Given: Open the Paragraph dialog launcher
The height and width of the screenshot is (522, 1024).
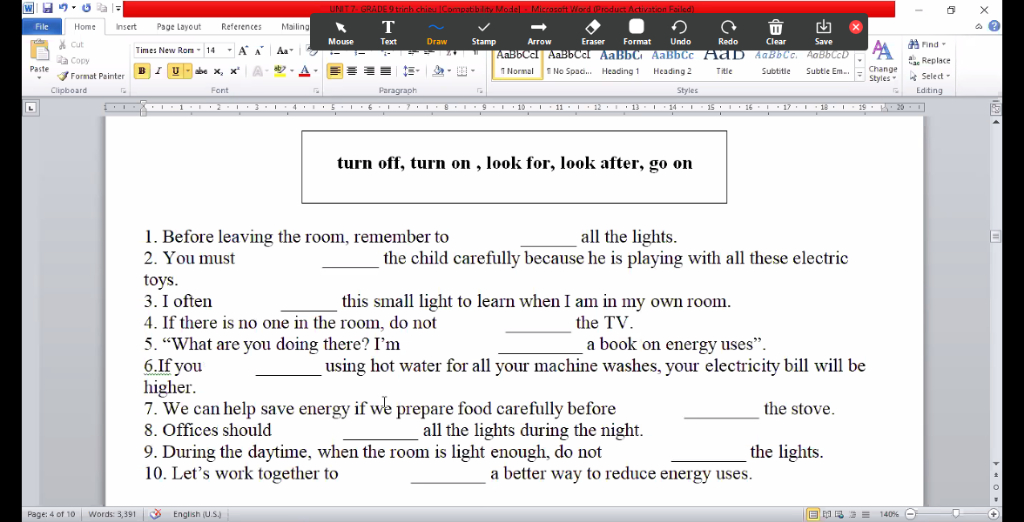Looking at the screenshot, I should 480,91.
